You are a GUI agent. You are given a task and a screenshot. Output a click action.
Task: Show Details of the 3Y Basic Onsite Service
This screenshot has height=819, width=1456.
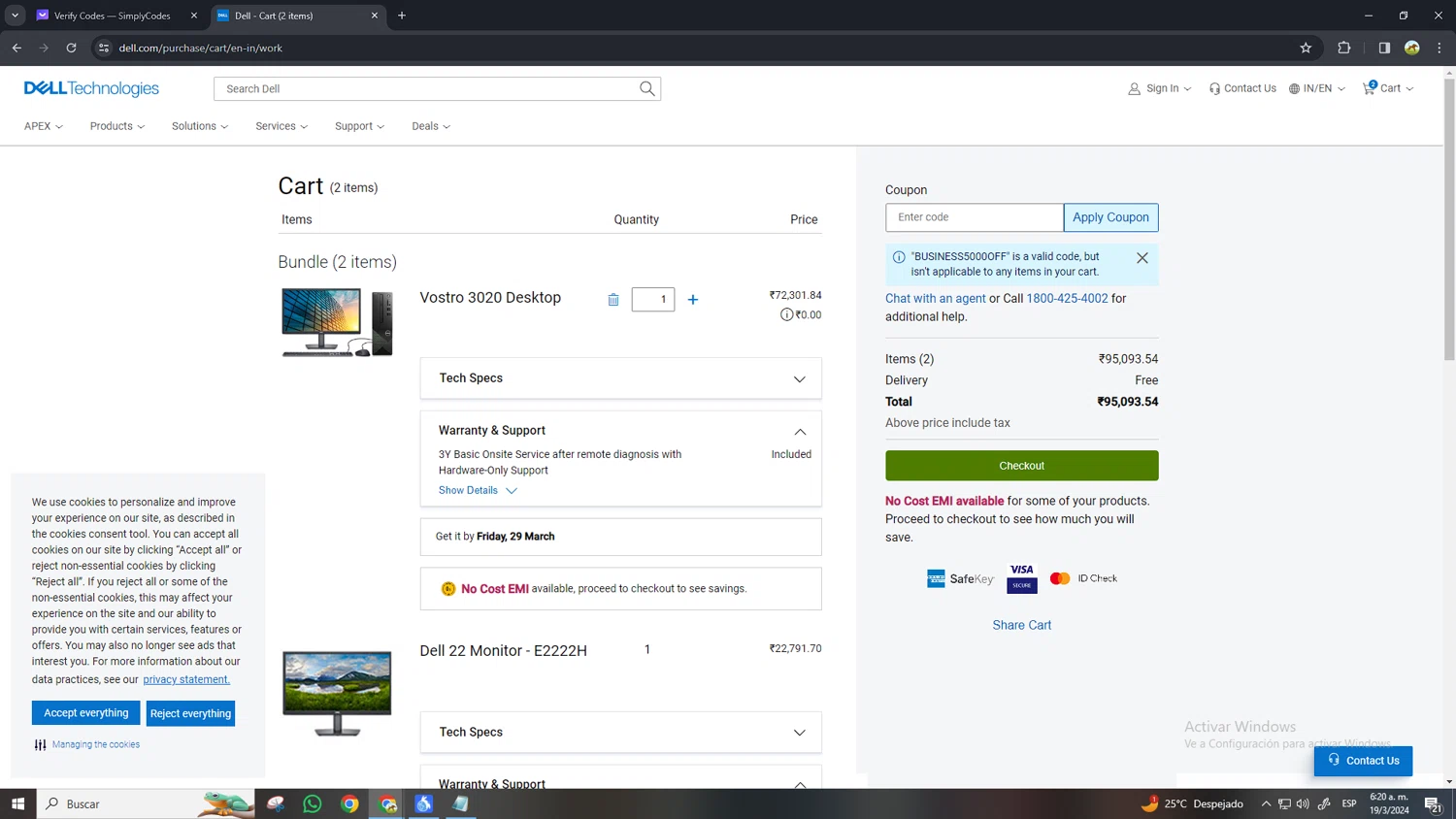(x=478, y=491)
